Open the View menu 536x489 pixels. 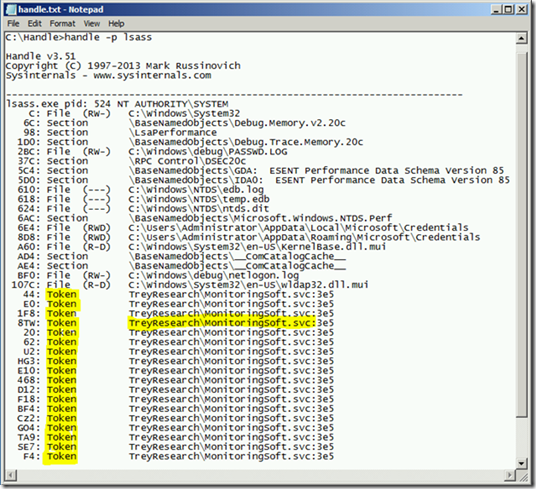tap(92, 24)
